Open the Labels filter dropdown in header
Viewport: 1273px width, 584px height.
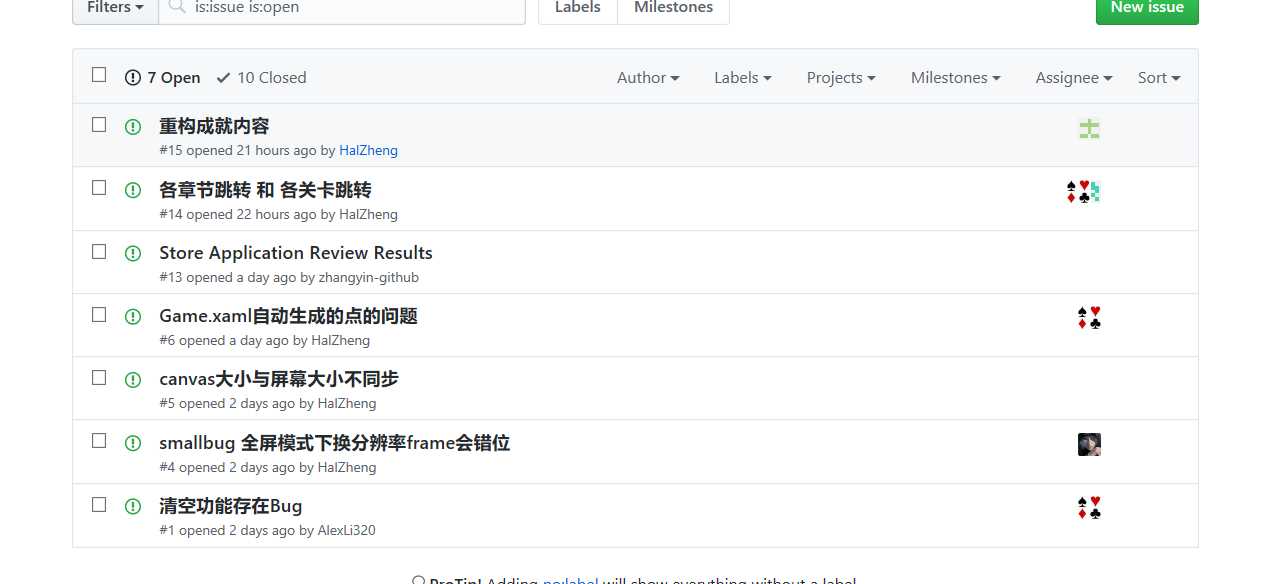coord(743,77)
